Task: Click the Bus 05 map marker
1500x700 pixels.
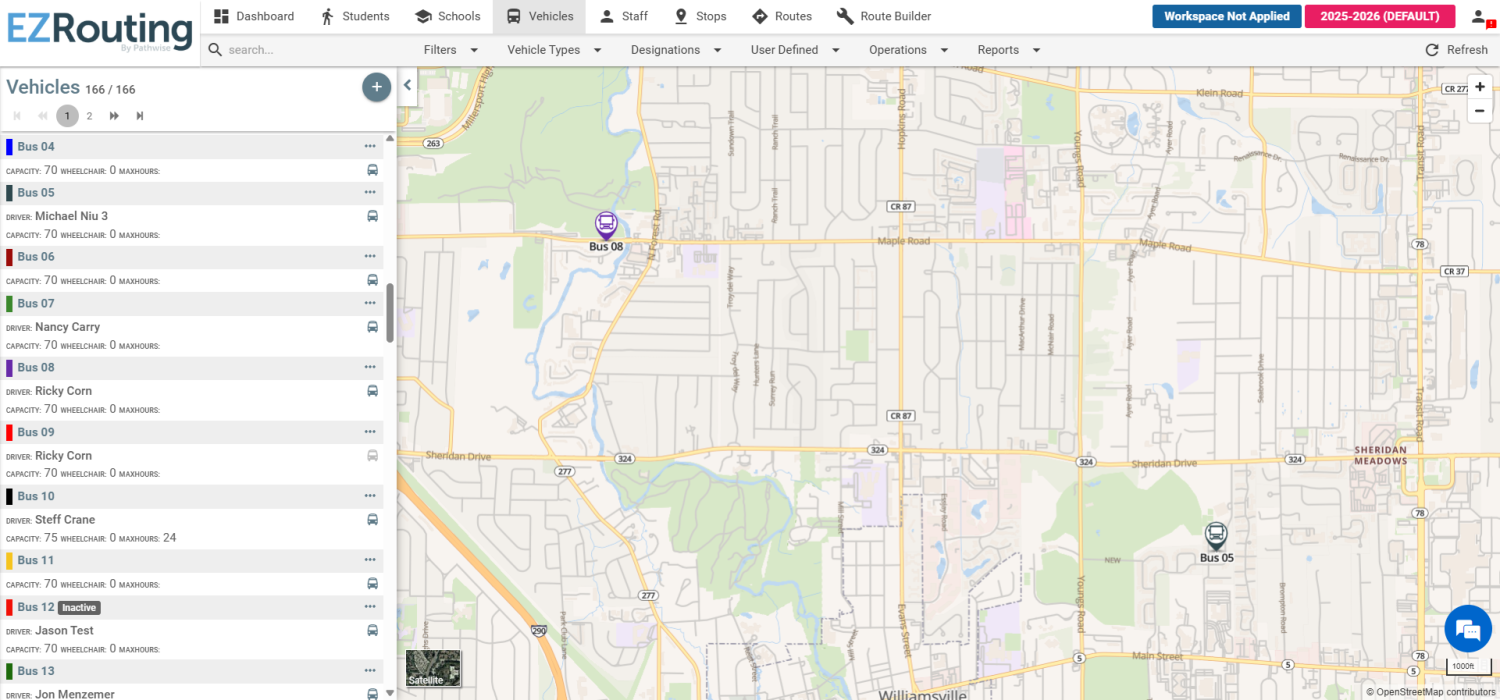Action: pyautogui.click(x=1215, y=536)
